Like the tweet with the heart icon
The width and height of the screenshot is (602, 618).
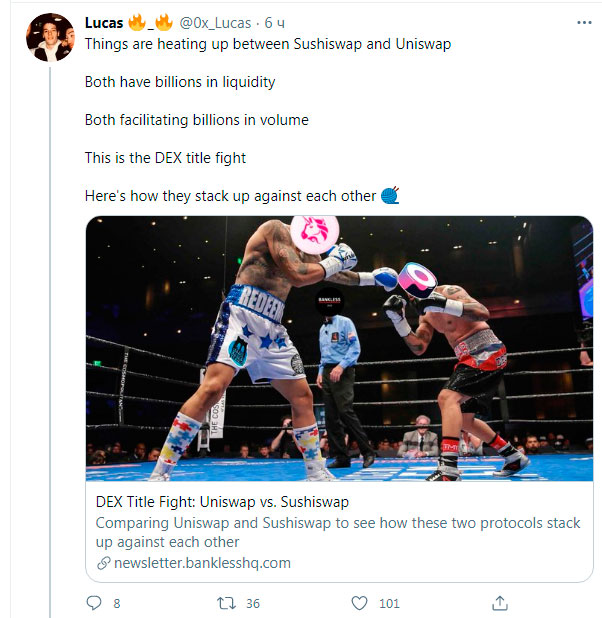point(361,603)
